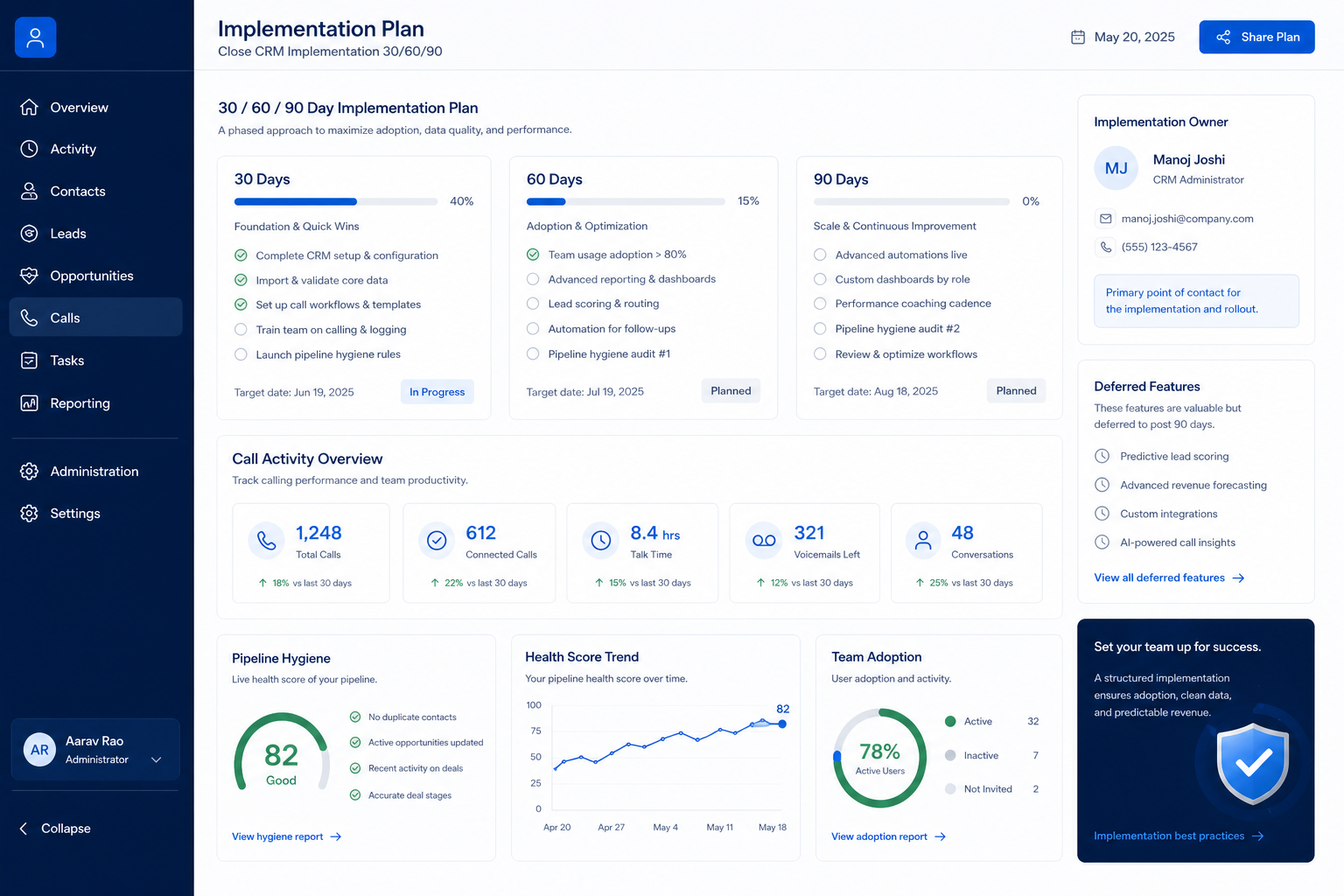The image size is (1344, 896).
Task: Click the 60 Days Planned status badge
Action: click(731, 391)
